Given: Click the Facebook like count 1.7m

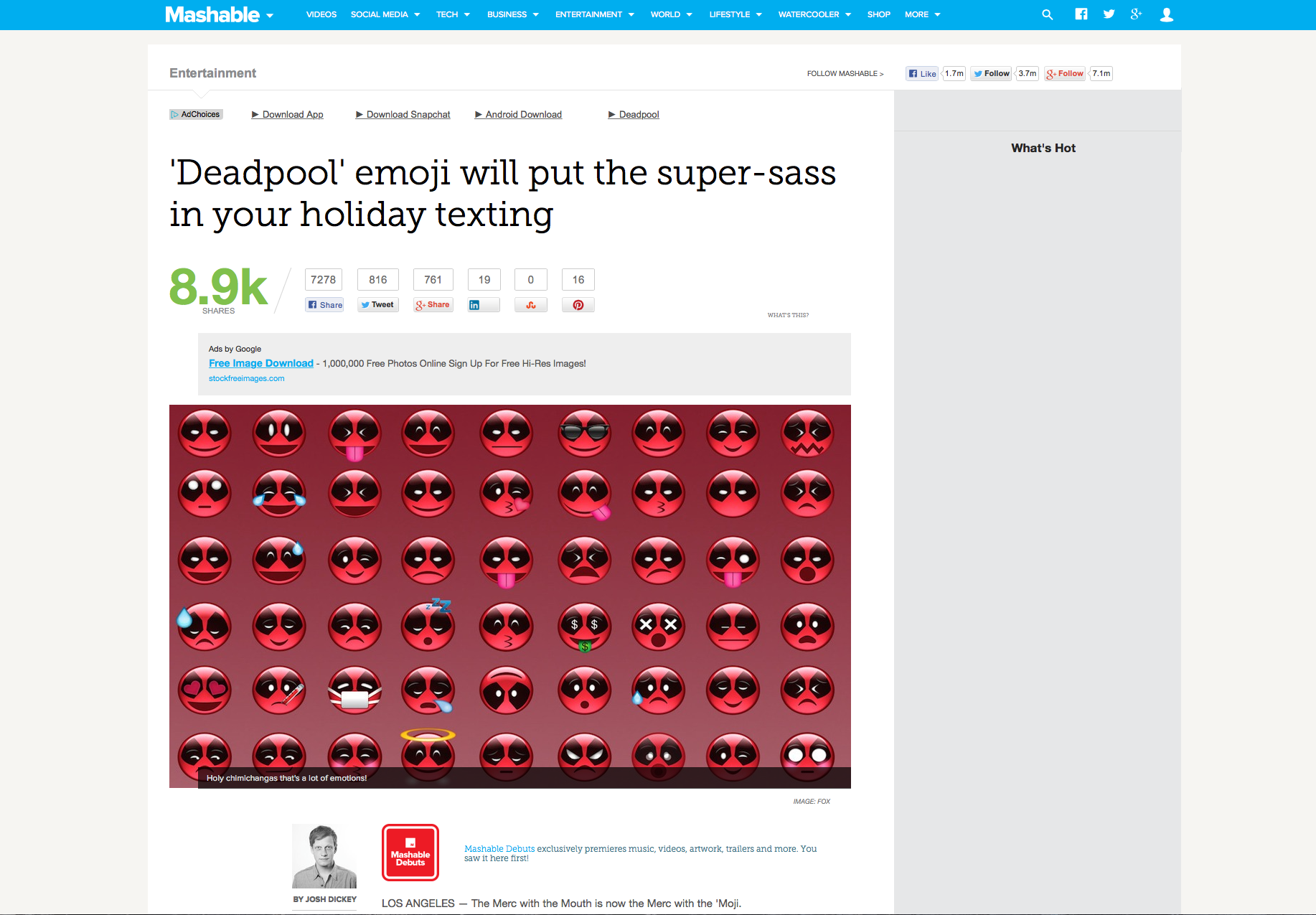Looking at the screenshot, I should click(x=954, y=73).
